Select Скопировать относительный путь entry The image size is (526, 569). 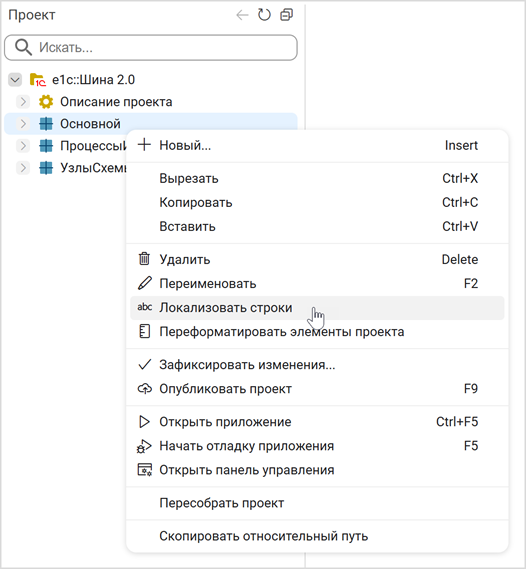tap(317, 536)
